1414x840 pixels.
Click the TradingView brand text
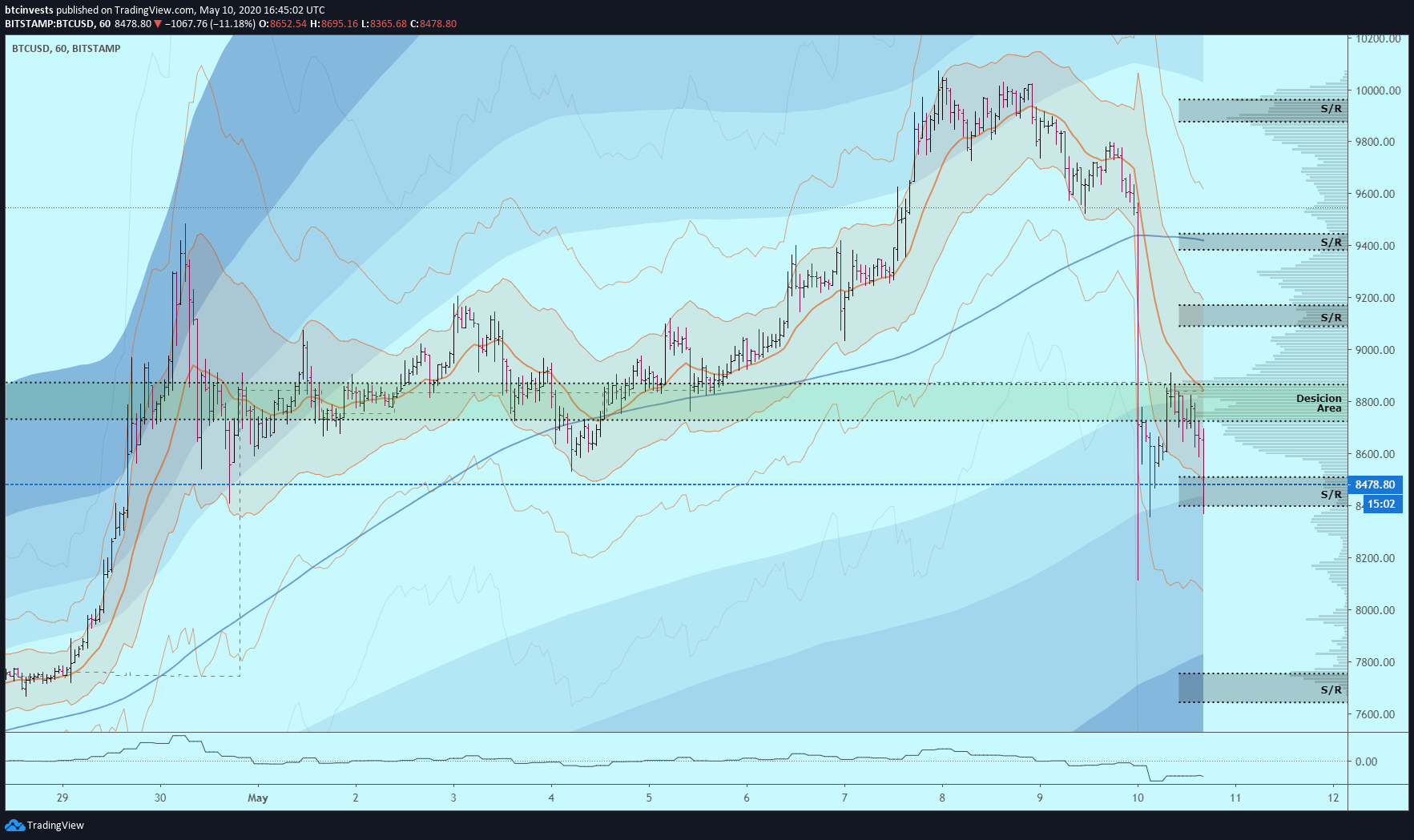[55, 826]
